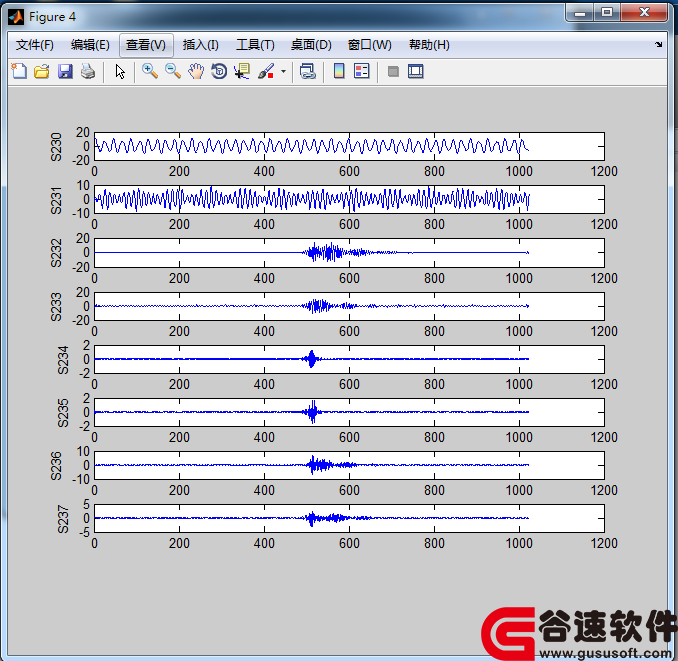Viewport: 678px width, 661px height.
Task: Click the New Figure toolbar icon
Action: click(19, 71)
